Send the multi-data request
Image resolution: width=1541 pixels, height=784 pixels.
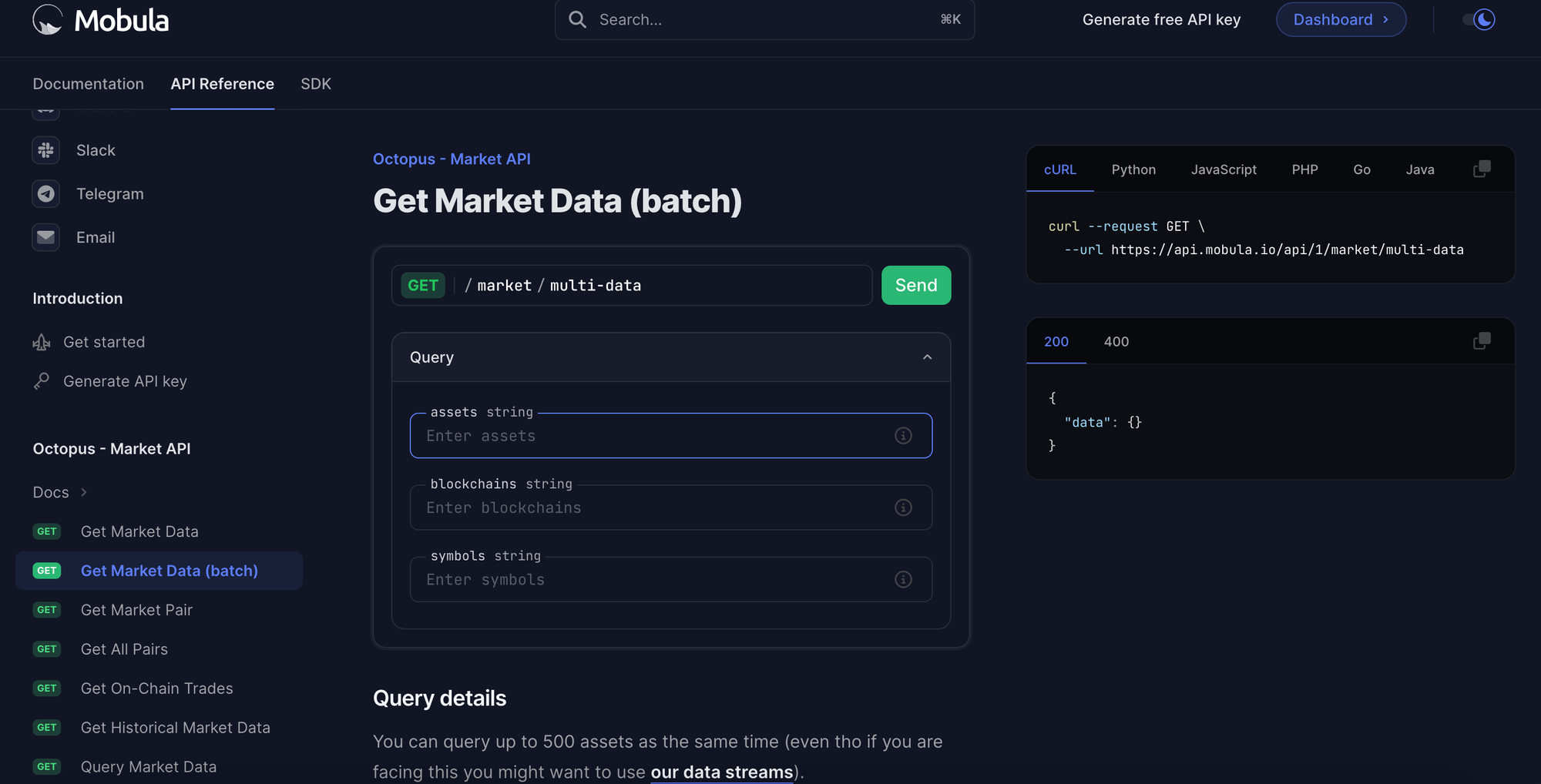pos(916,286)
